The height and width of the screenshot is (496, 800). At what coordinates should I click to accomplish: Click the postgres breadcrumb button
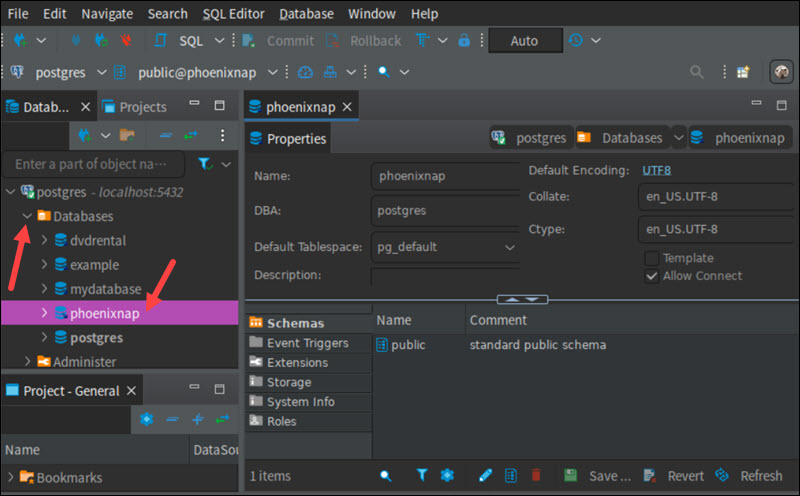[531, 138]
